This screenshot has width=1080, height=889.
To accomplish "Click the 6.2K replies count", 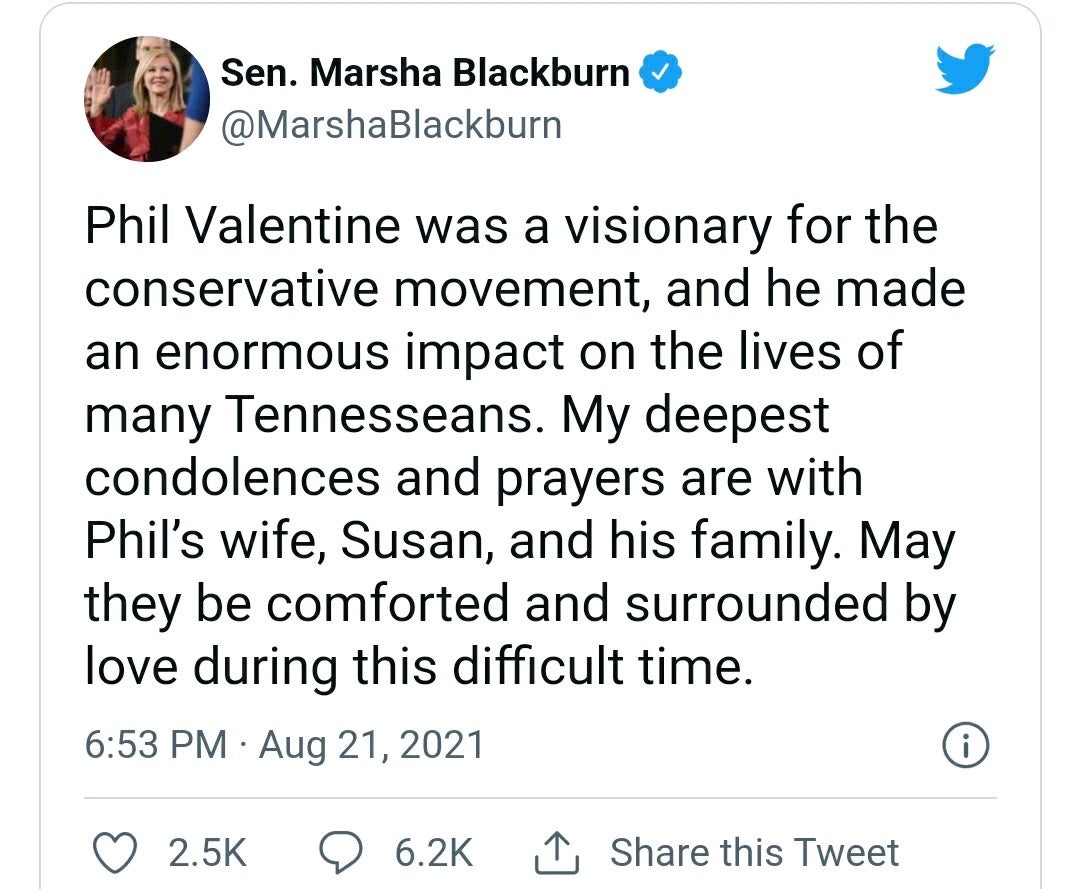I will (433, 852).
